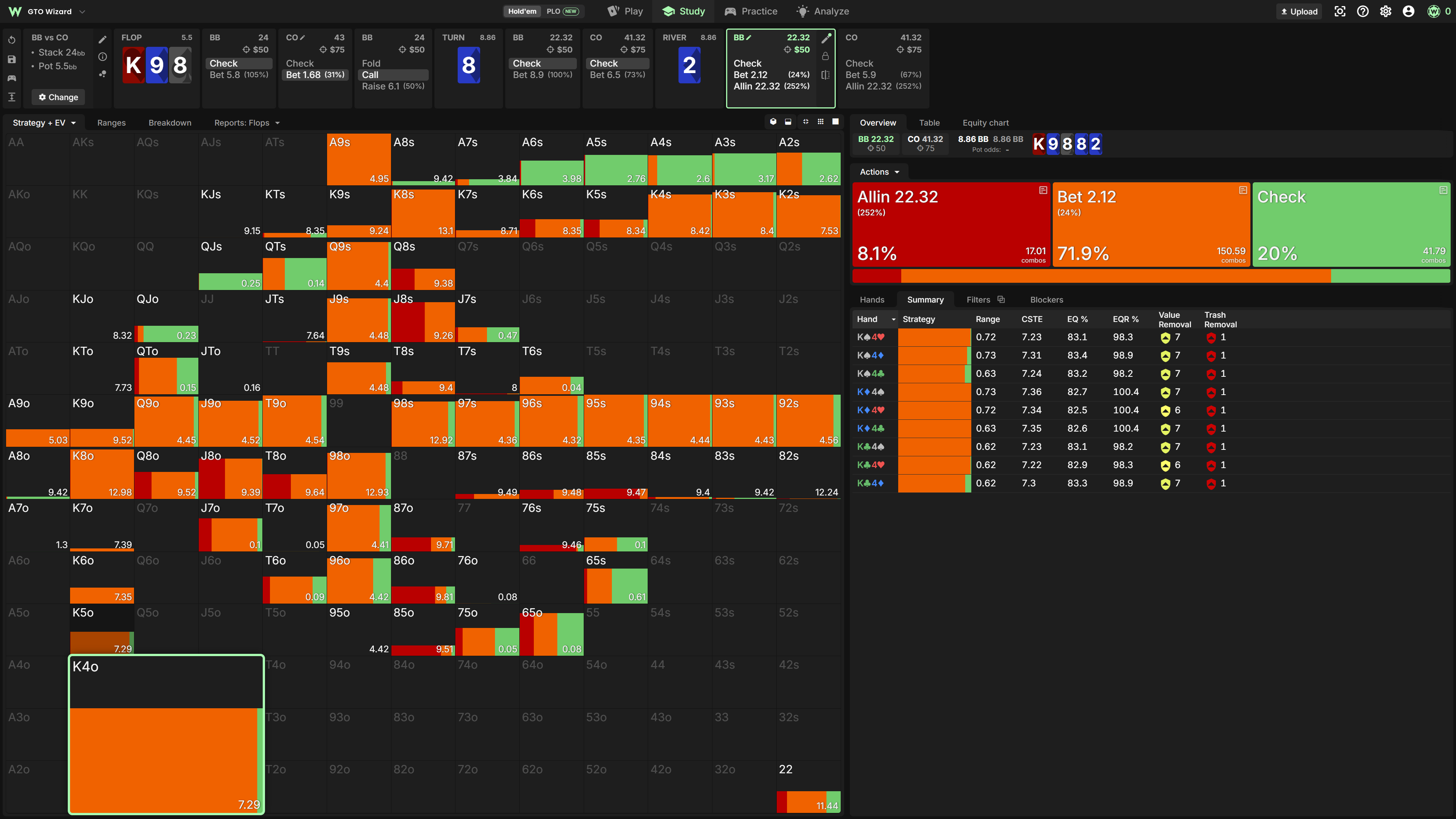Switch to the Blockers tab
The height and width of the screenshot is (819, 1456).
point(1046,300)
